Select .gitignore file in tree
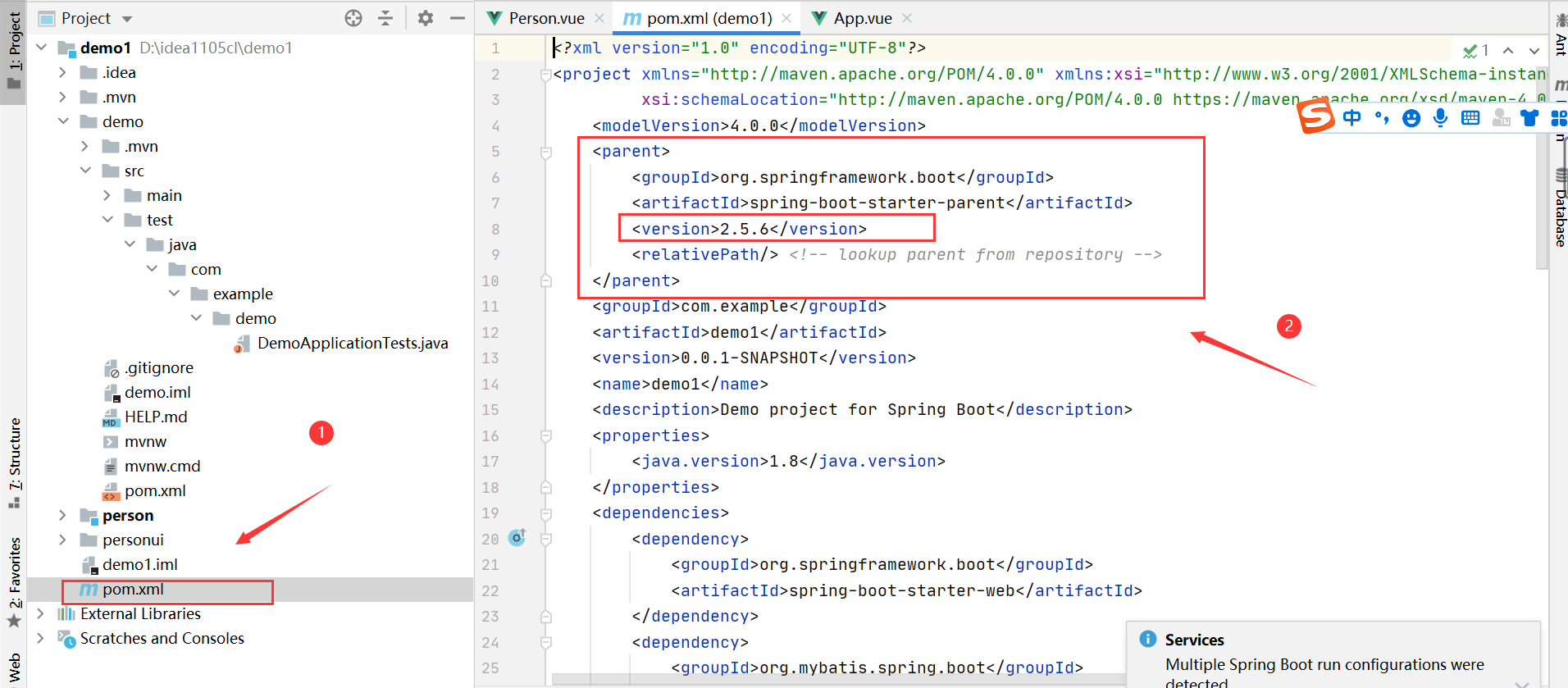The height and width of the screenshot is (688, 1568). click(159, 367)
